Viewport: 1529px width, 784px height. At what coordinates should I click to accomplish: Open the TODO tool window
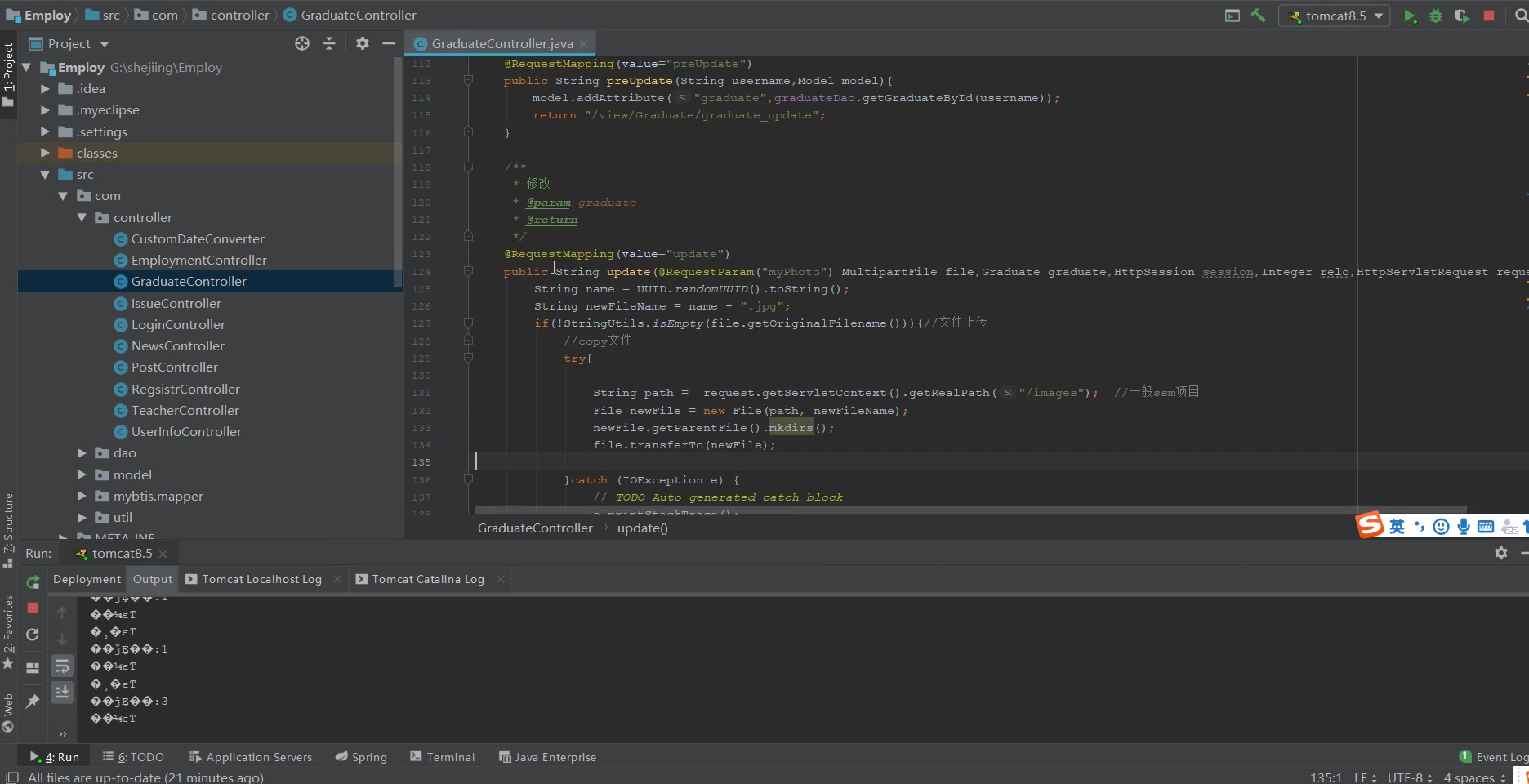(x=134, y=757)
